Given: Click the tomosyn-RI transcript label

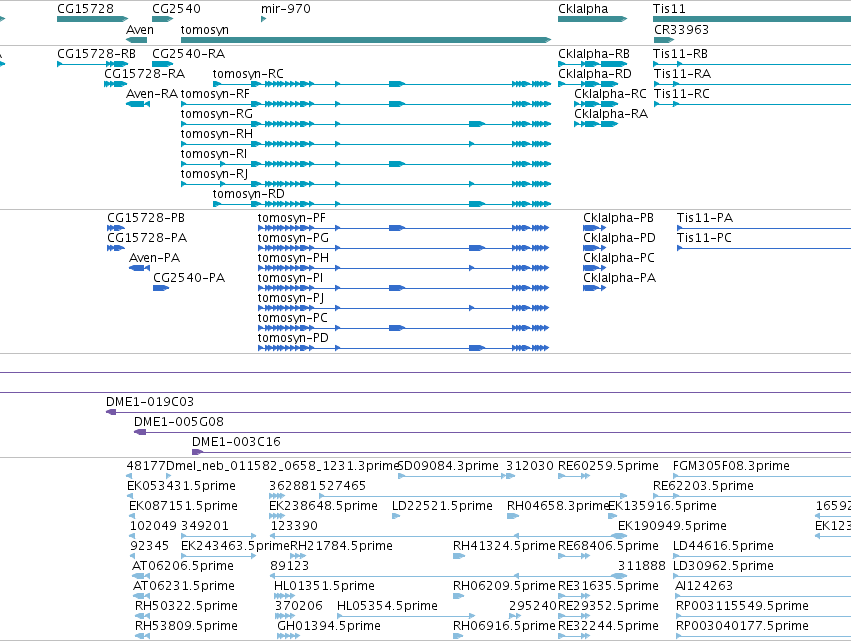Looking at the screenshot, I should [214, 154].
